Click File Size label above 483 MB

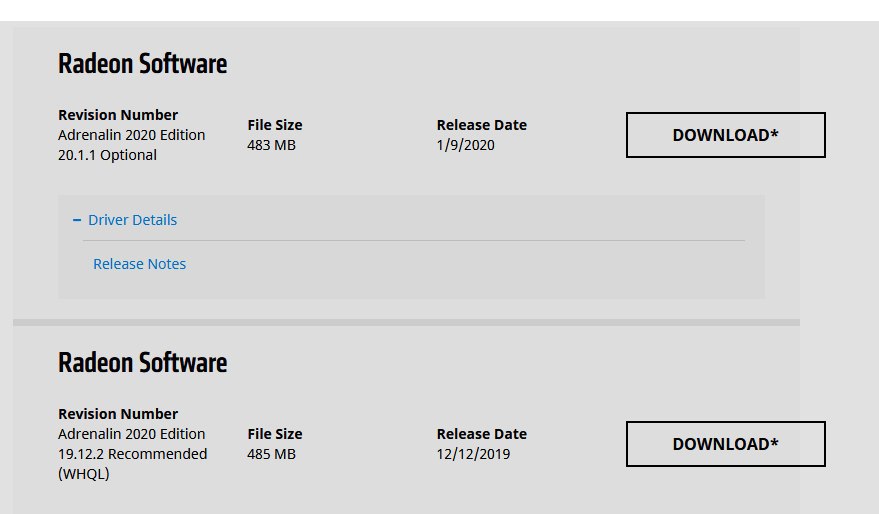tap(275, 125)
